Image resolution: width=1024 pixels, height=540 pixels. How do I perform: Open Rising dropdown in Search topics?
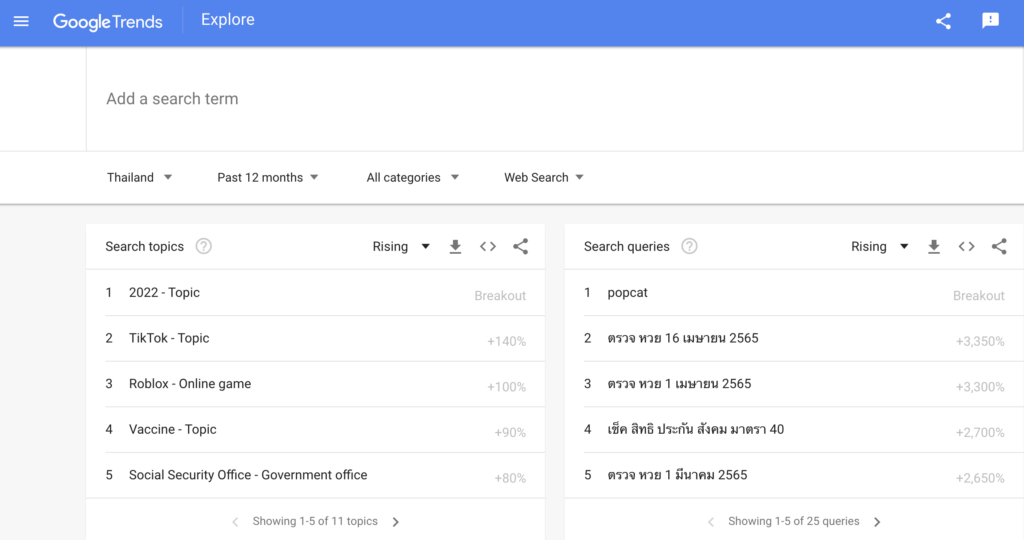click(x=401, y=246)
